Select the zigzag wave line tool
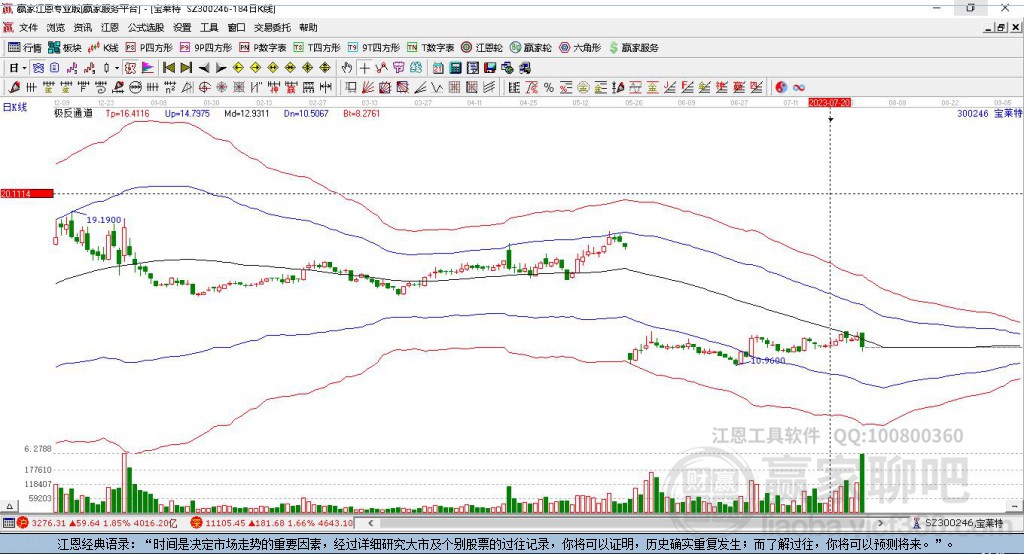 coord(436,87)
